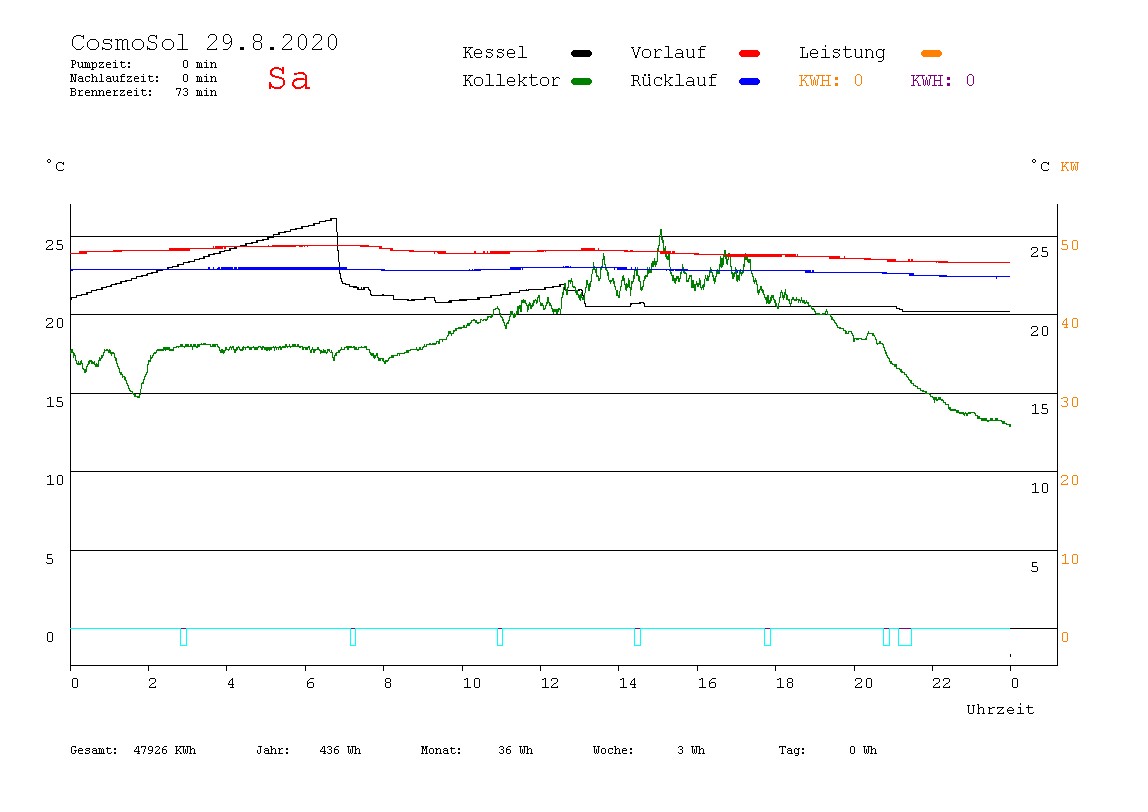Click the blue Rücklauf legend swatch
This screenshot has width=1148, height=812.
click(750, 81)
